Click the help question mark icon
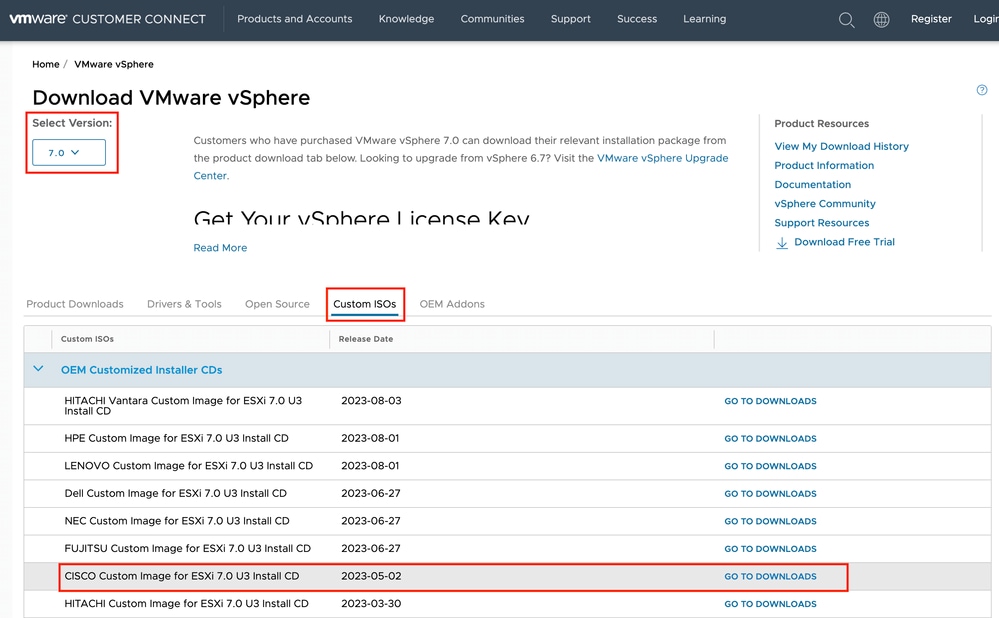 [x=982, y=90]
